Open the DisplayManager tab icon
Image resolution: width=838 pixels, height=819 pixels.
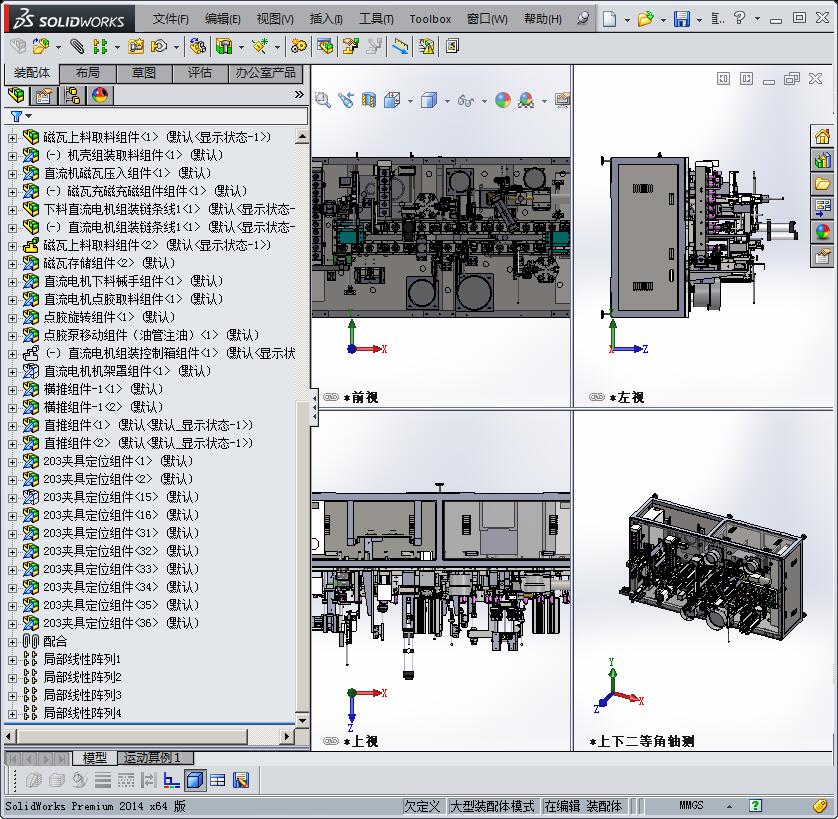pyautogui.click(x=99, y=96)
